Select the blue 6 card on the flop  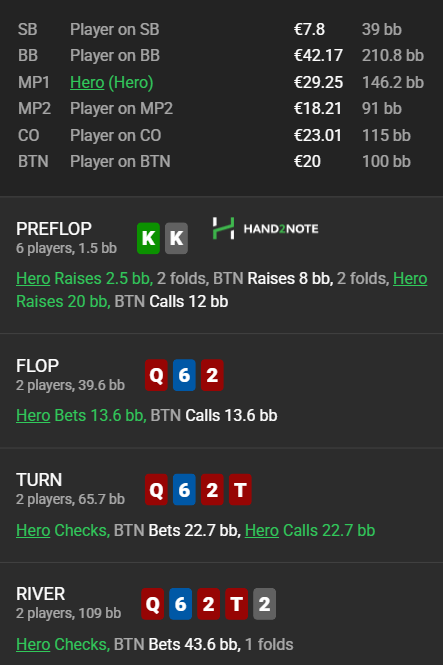pos(184,375)
